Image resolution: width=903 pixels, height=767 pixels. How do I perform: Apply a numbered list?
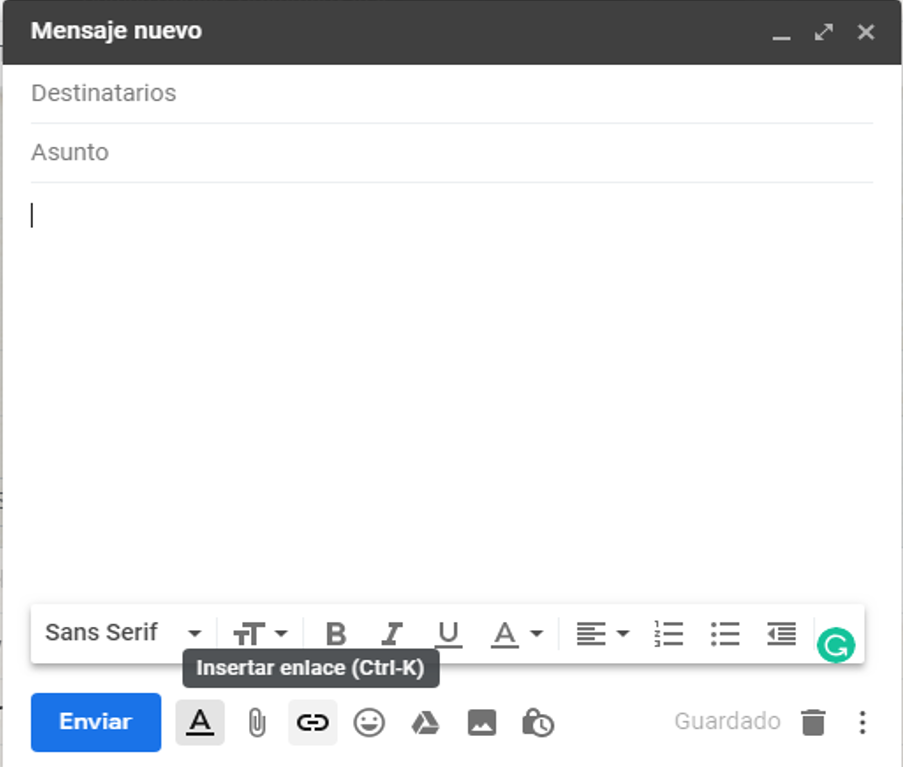[x=669, y=633]
